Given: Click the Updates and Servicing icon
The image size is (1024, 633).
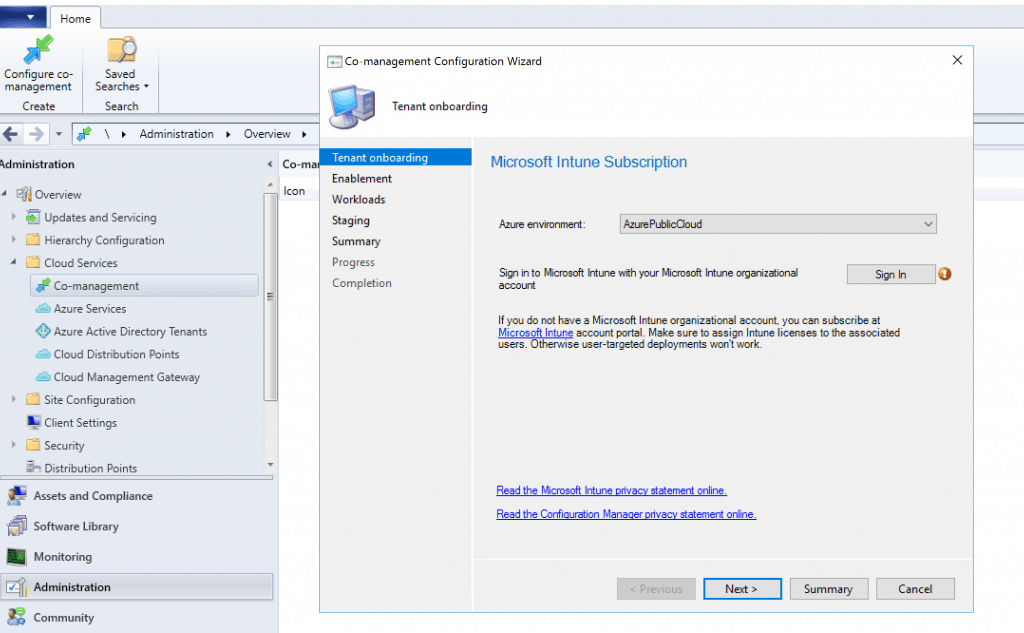Looking at the screenshot, I should click(33, 217).
